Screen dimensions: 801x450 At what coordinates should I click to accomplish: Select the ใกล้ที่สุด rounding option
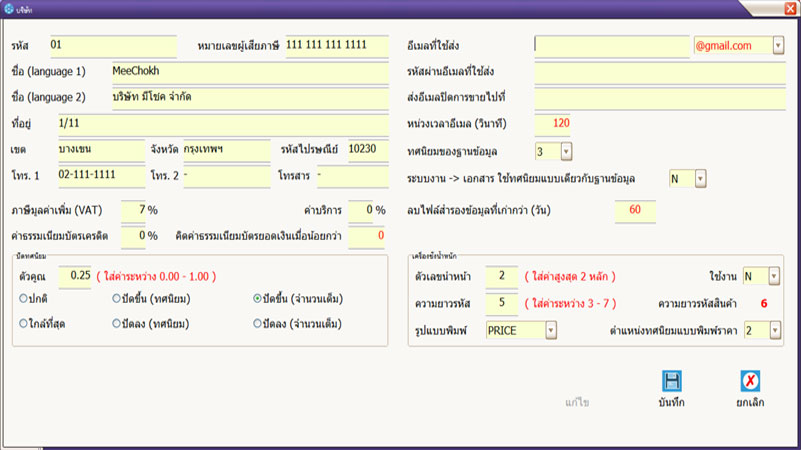pyautogui.click(x=23, y=324)
